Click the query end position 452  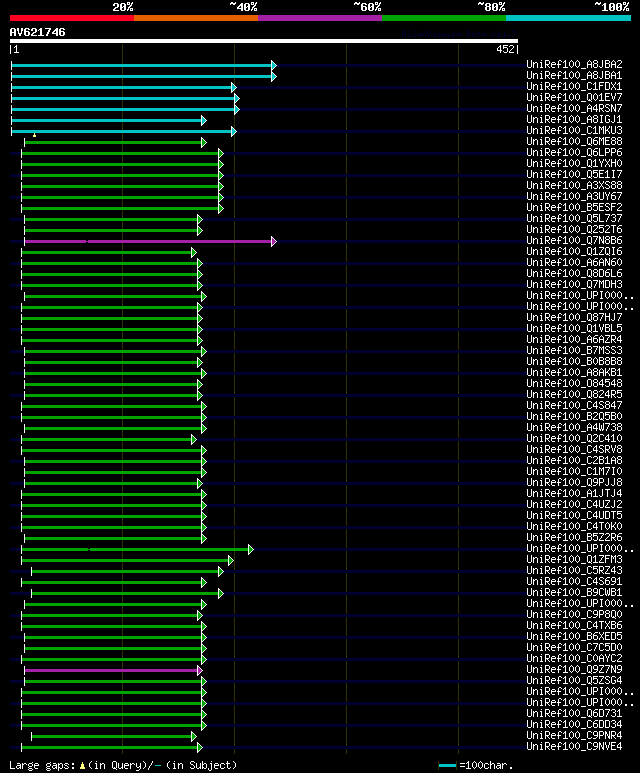[505, 49]
